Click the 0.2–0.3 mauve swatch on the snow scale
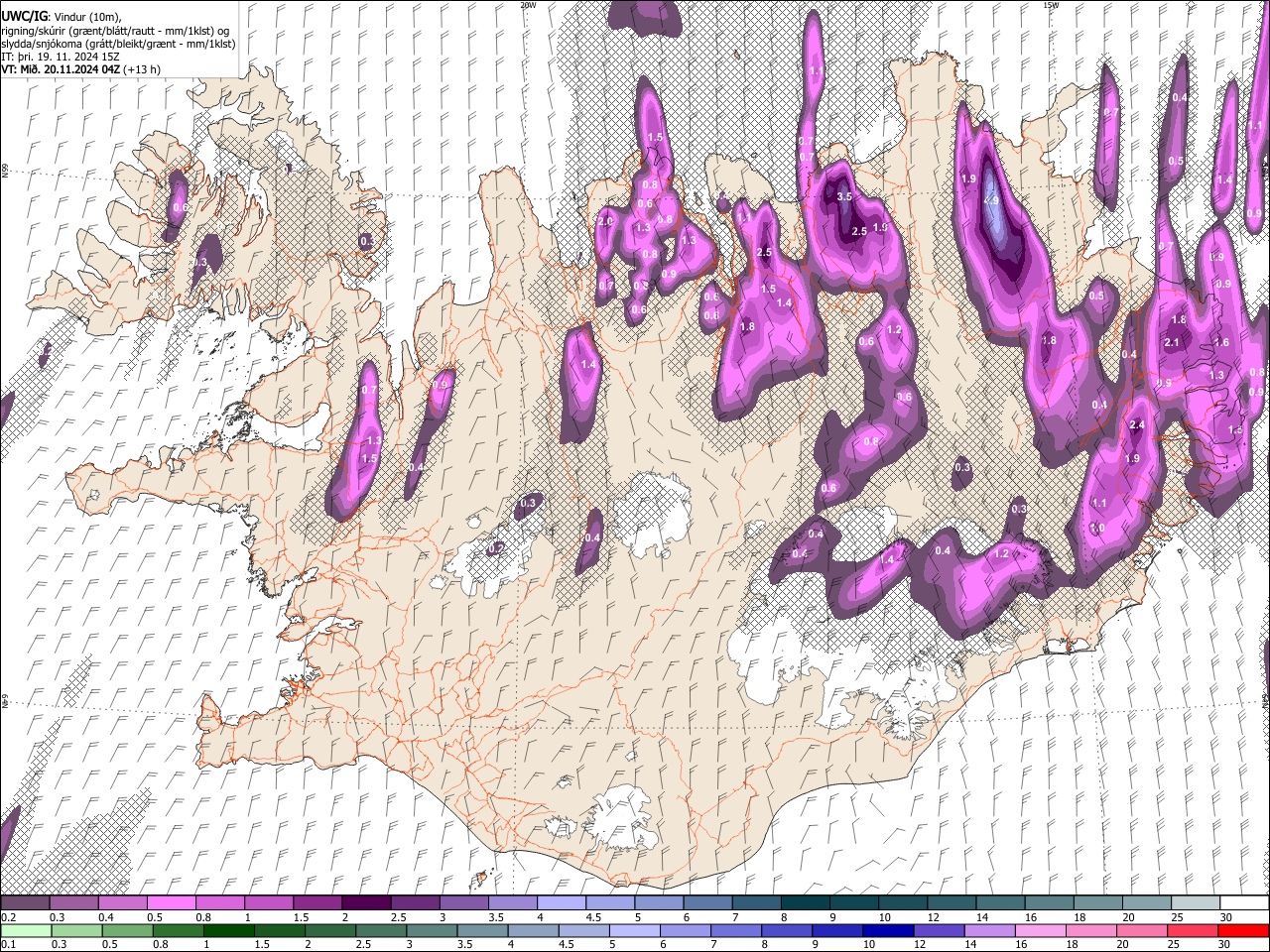1270x952 pixels. pos(25,903)
